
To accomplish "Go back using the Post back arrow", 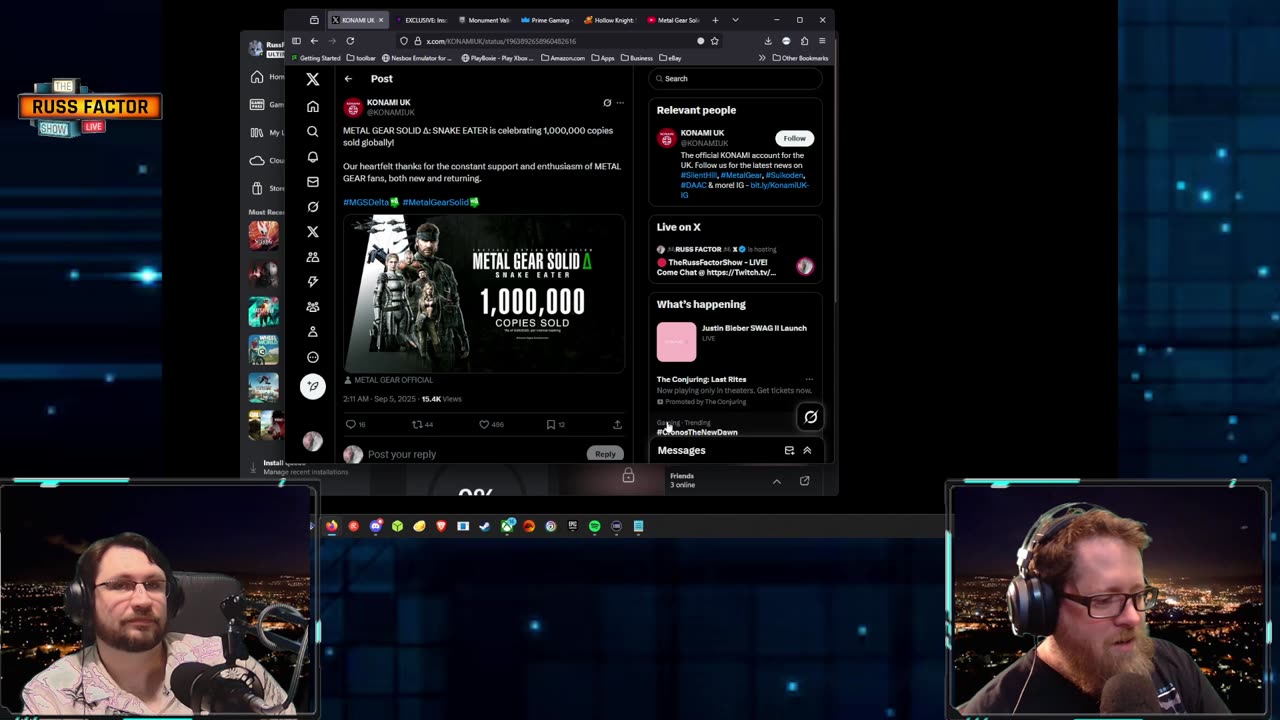I will tap(348, 79).
